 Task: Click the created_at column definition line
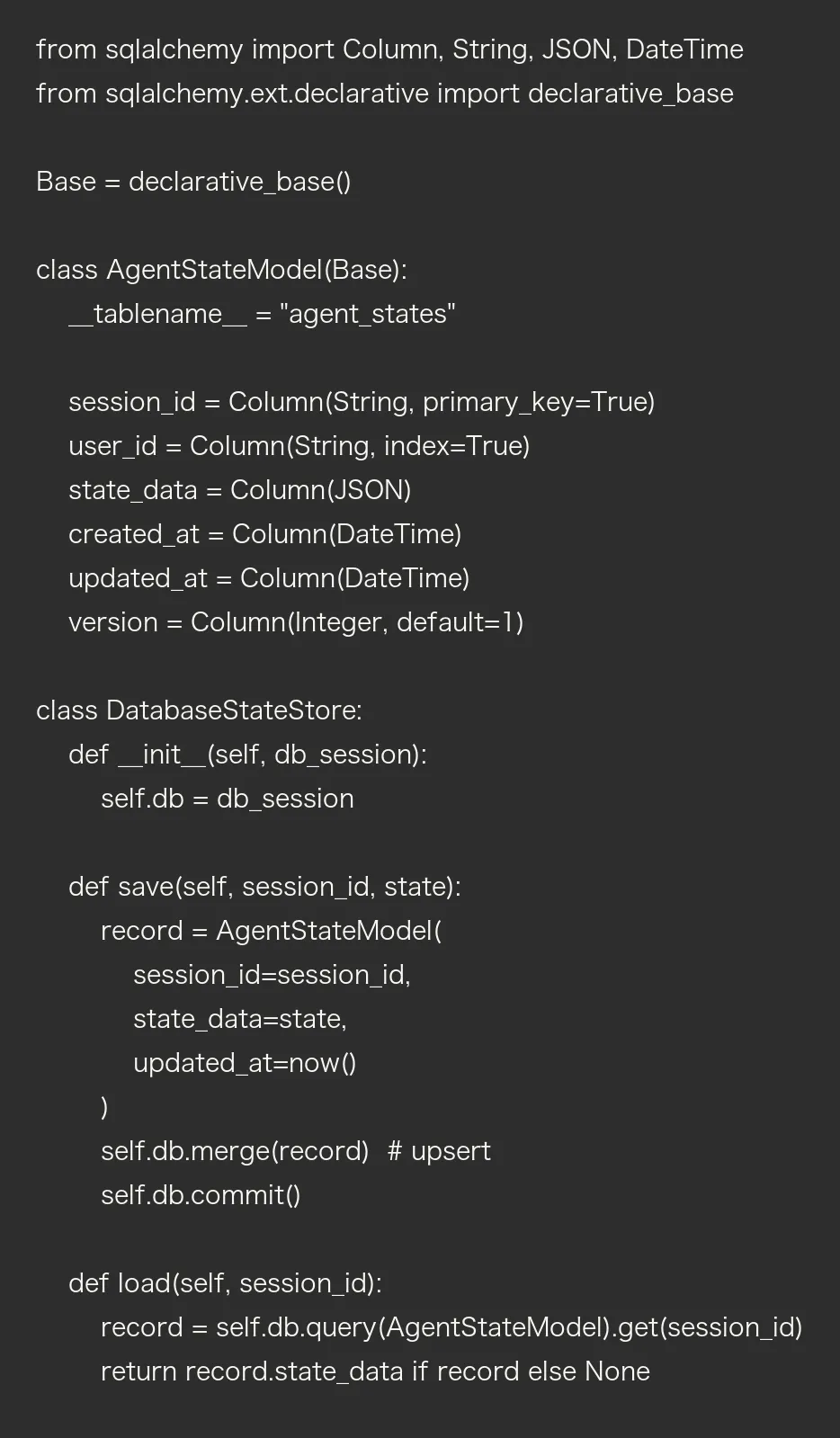coord(264,534)
